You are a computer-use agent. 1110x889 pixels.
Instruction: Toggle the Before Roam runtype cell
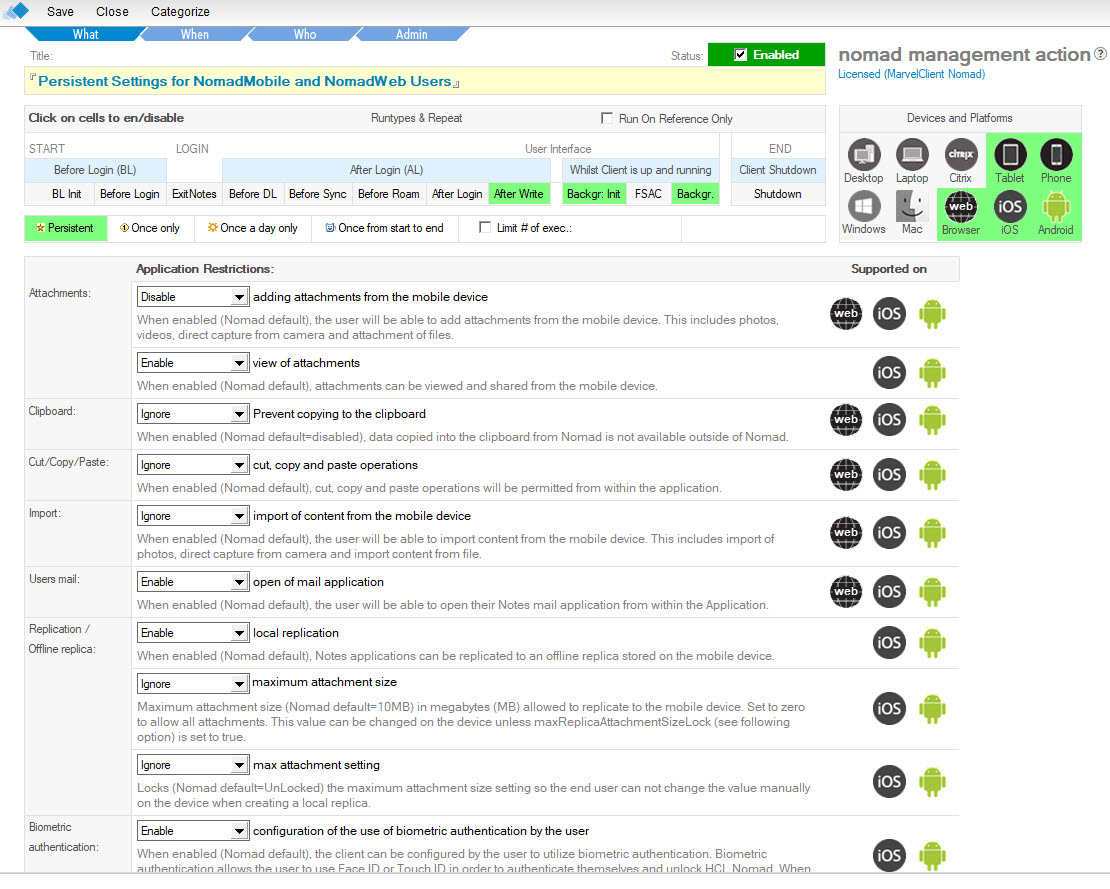pos(389,194)
